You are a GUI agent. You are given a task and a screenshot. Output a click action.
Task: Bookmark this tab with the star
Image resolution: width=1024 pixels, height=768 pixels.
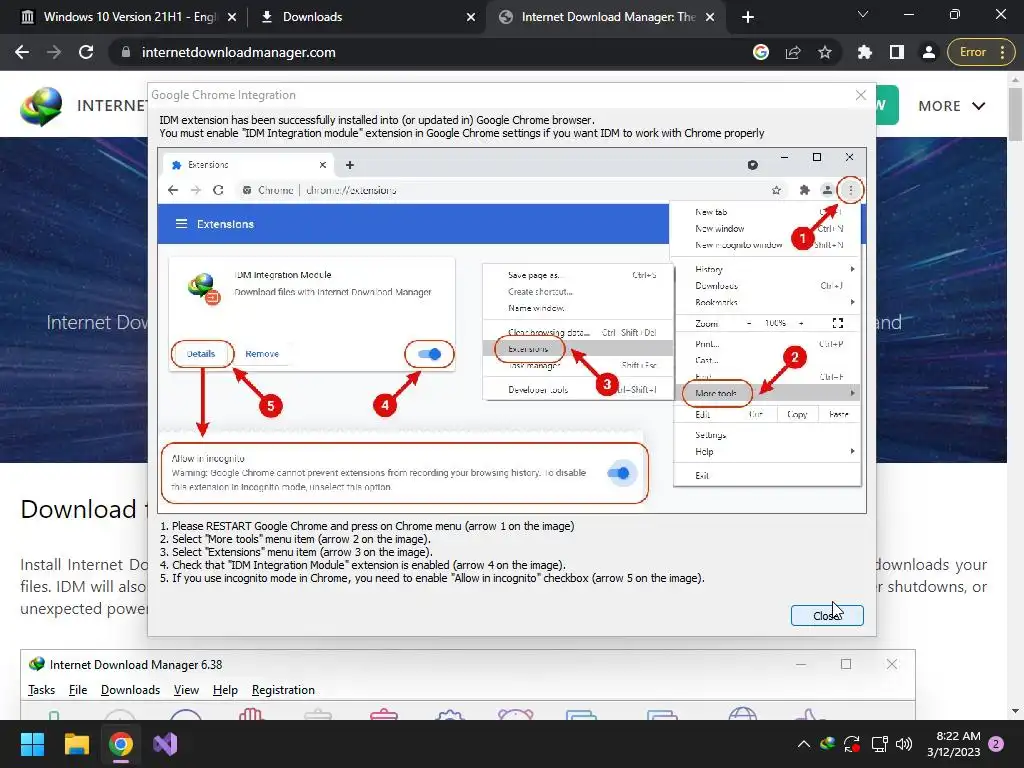[825, 52]
